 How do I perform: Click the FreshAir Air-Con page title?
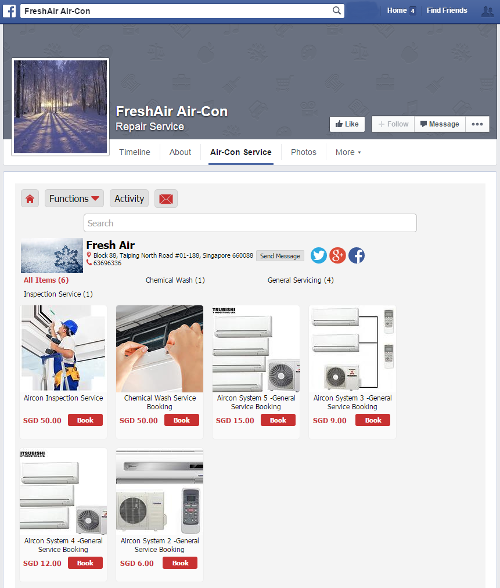[x=172, y=111]
